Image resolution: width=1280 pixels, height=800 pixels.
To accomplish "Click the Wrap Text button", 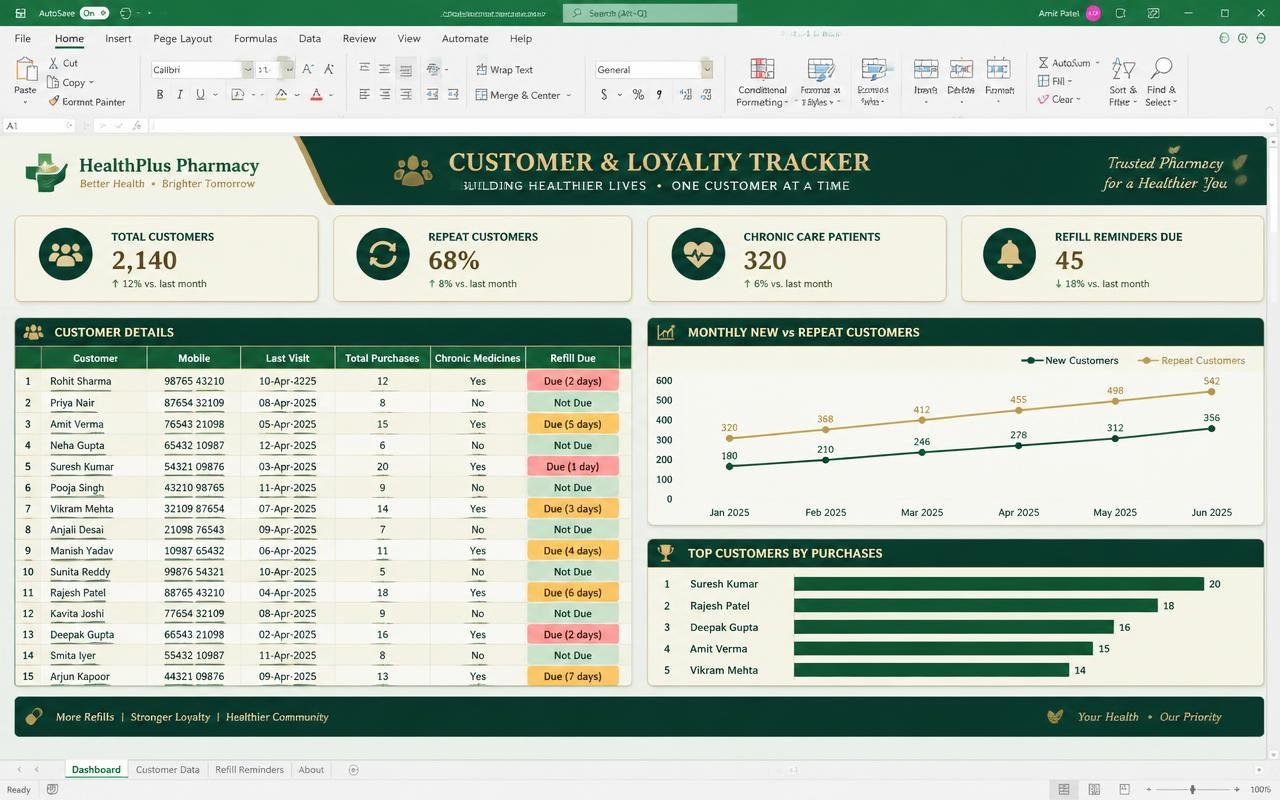I will click(504, 70).
